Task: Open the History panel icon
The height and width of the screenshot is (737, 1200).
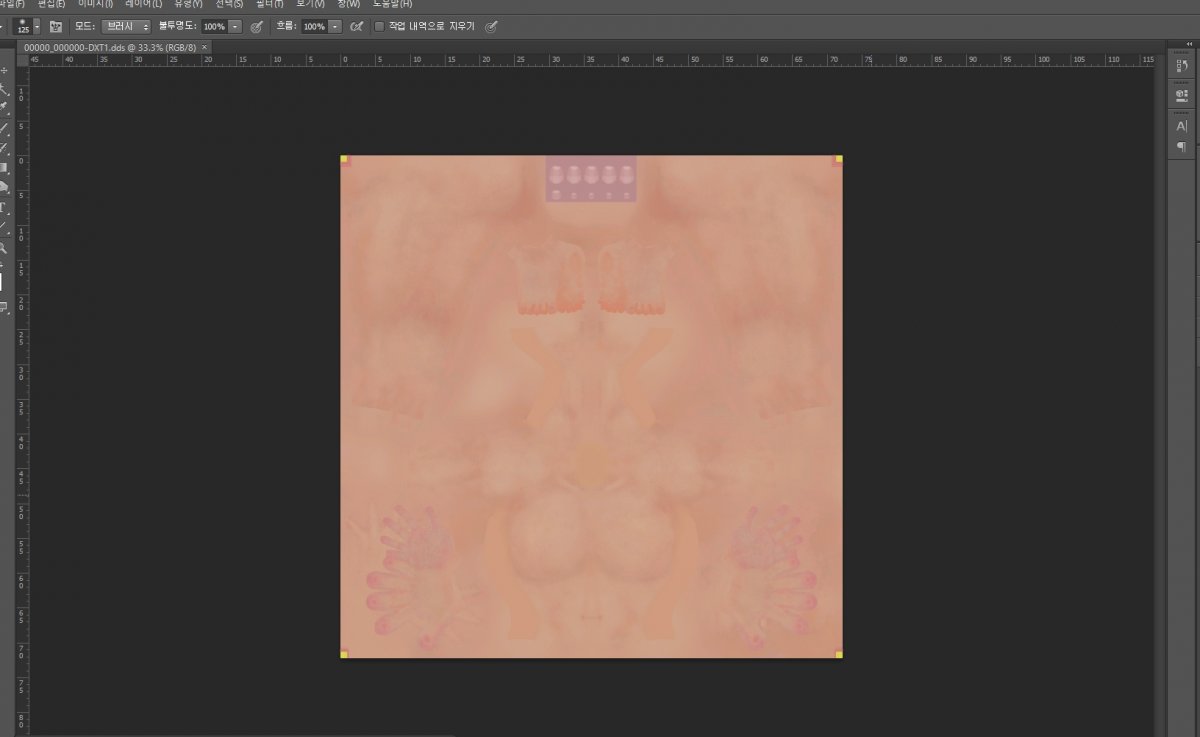Action: (1181, 66)
